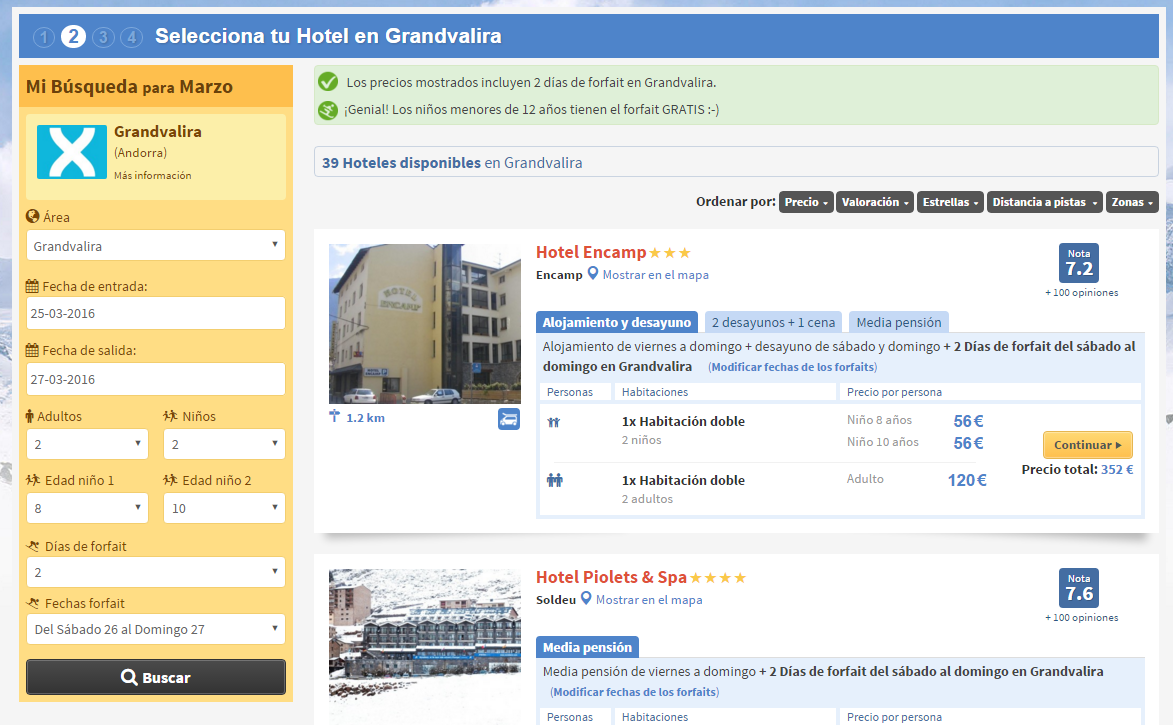Select Hotel Encamp Media pensión tab

898,322
